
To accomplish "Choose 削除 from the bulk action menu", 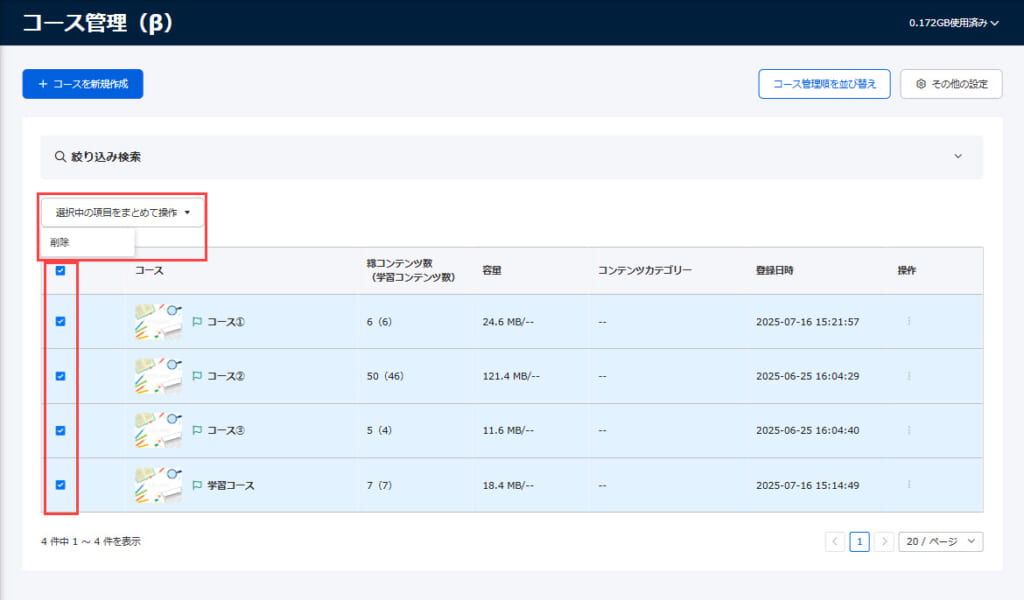I will 88,242.
